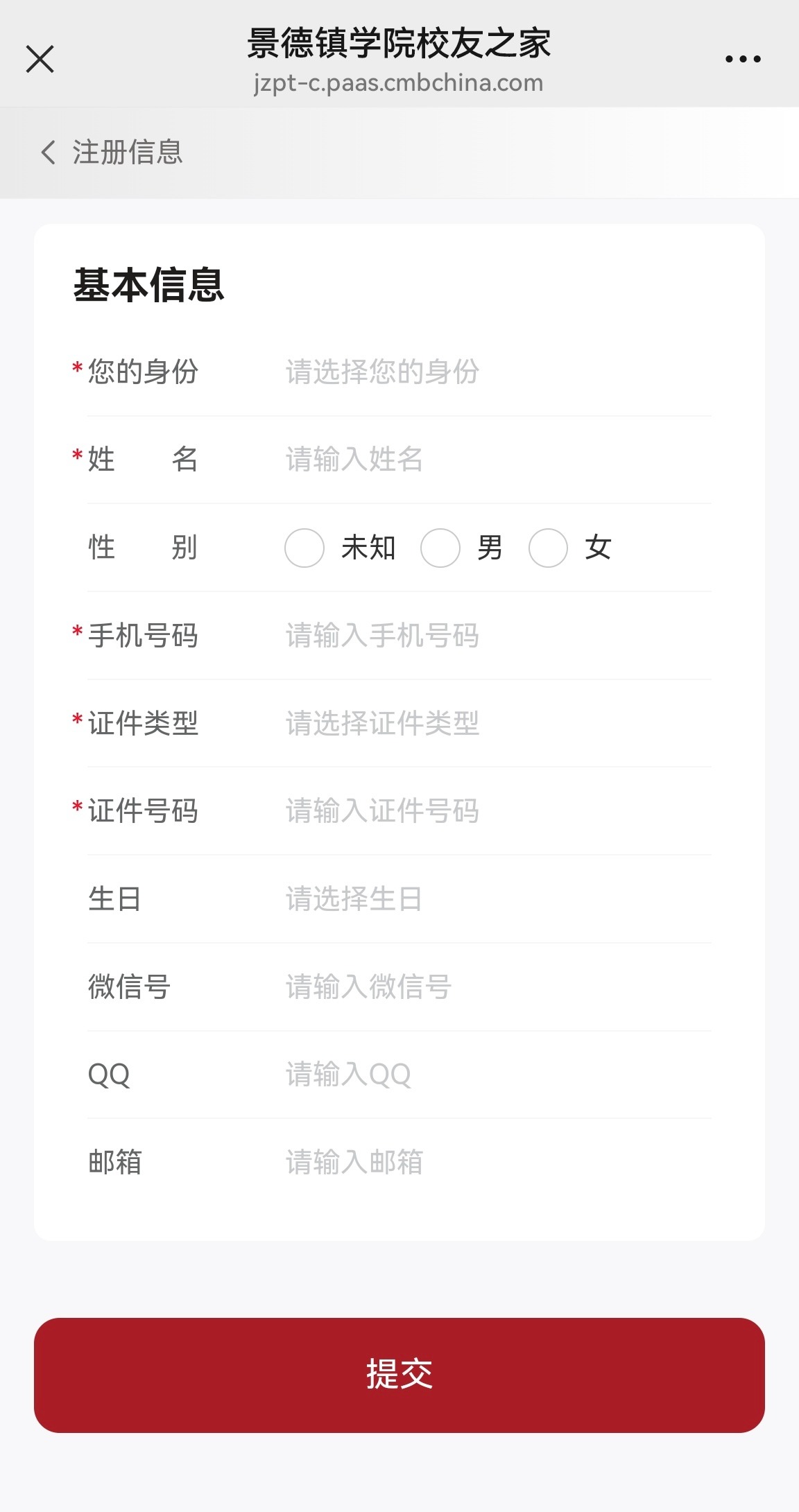Focus the 请输入姓名 name field

click(x=486, y=459)
